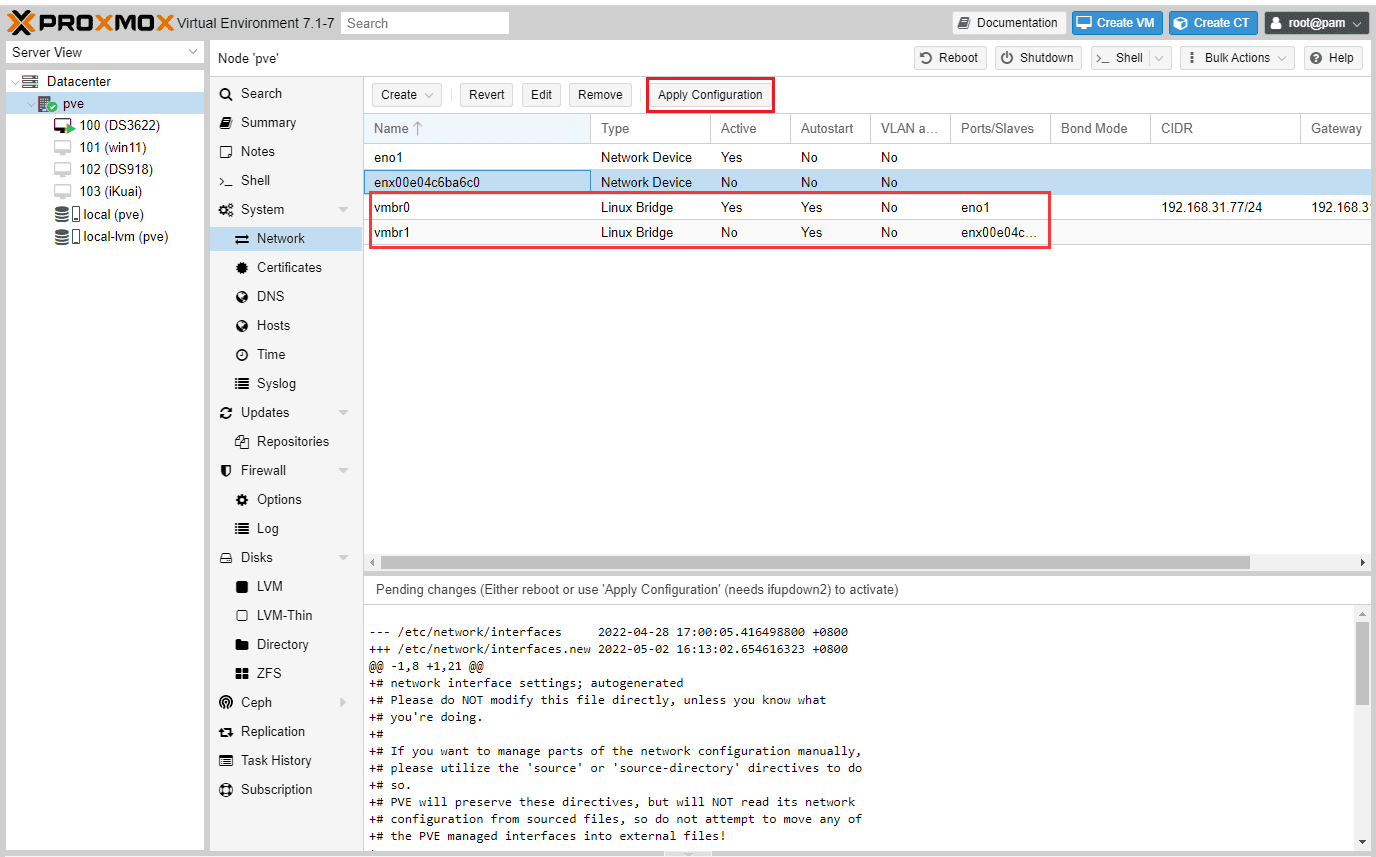Open Repositories
This screenshot has height=857, width=1376.
pyautogui.click(x=285, y=441)
